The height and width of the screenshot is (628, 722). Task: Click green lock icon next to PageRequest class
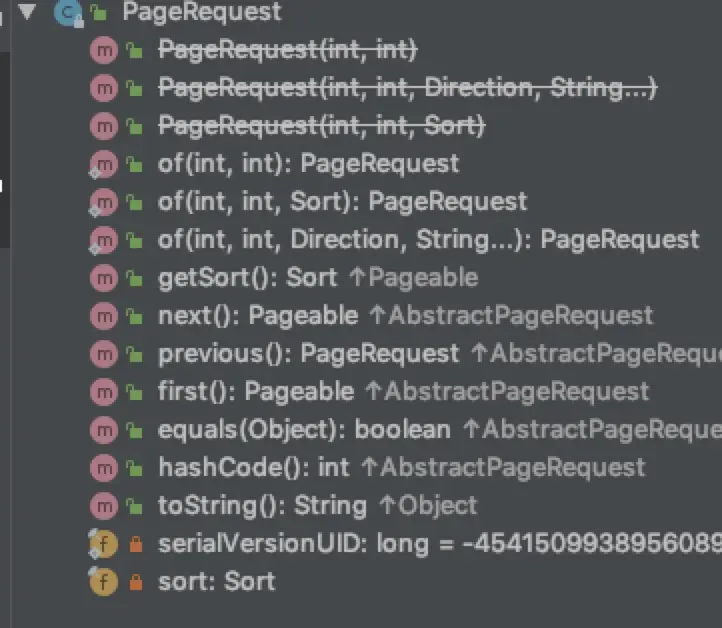pos(99,12)
